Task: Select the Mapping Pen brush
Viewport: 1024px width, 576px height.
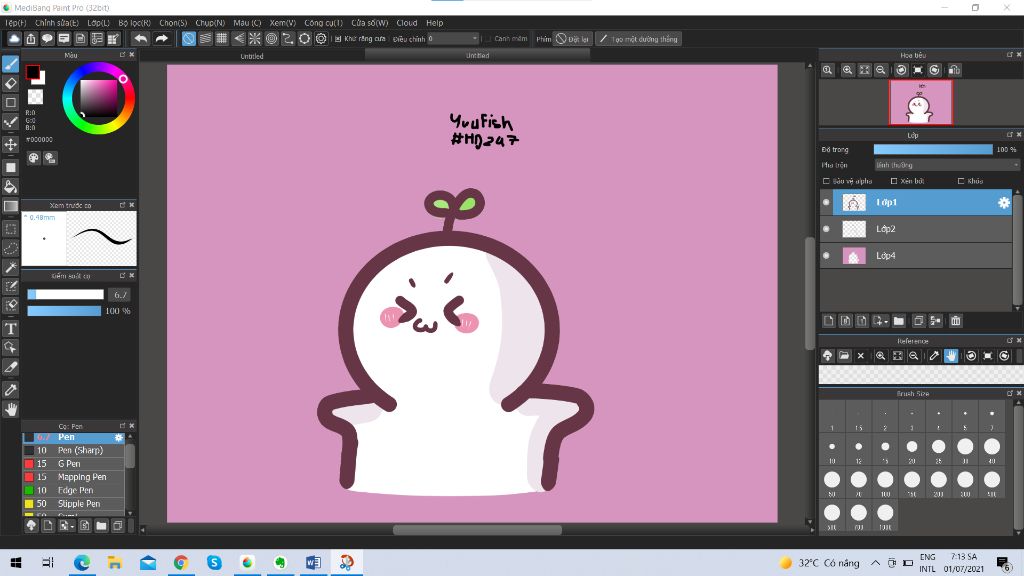Action: (x=73, y=477)
